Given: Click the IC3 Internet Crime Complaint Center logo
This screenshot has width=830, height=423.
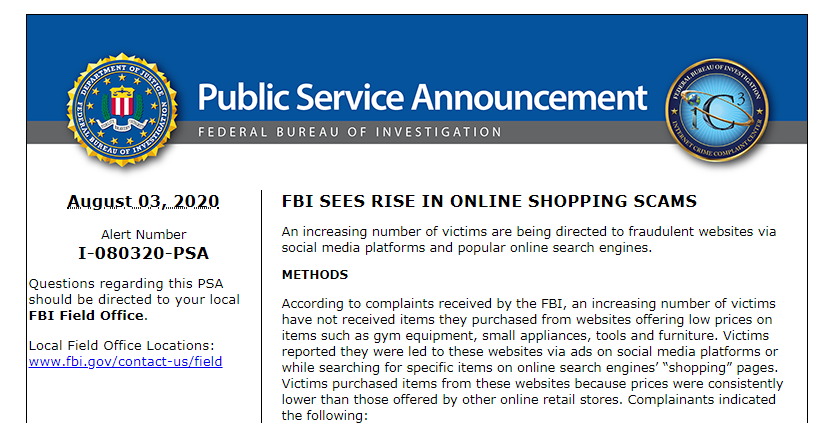Looking at the screenshot, I should (717, 110).
